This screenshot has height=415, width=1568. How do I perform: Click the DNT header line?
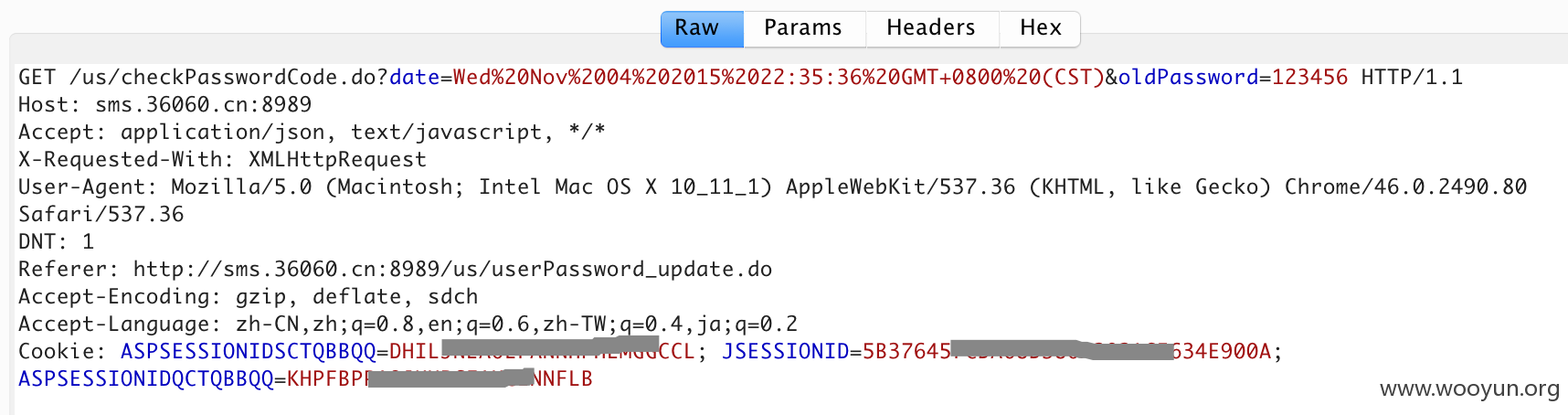tap(56, 242)
